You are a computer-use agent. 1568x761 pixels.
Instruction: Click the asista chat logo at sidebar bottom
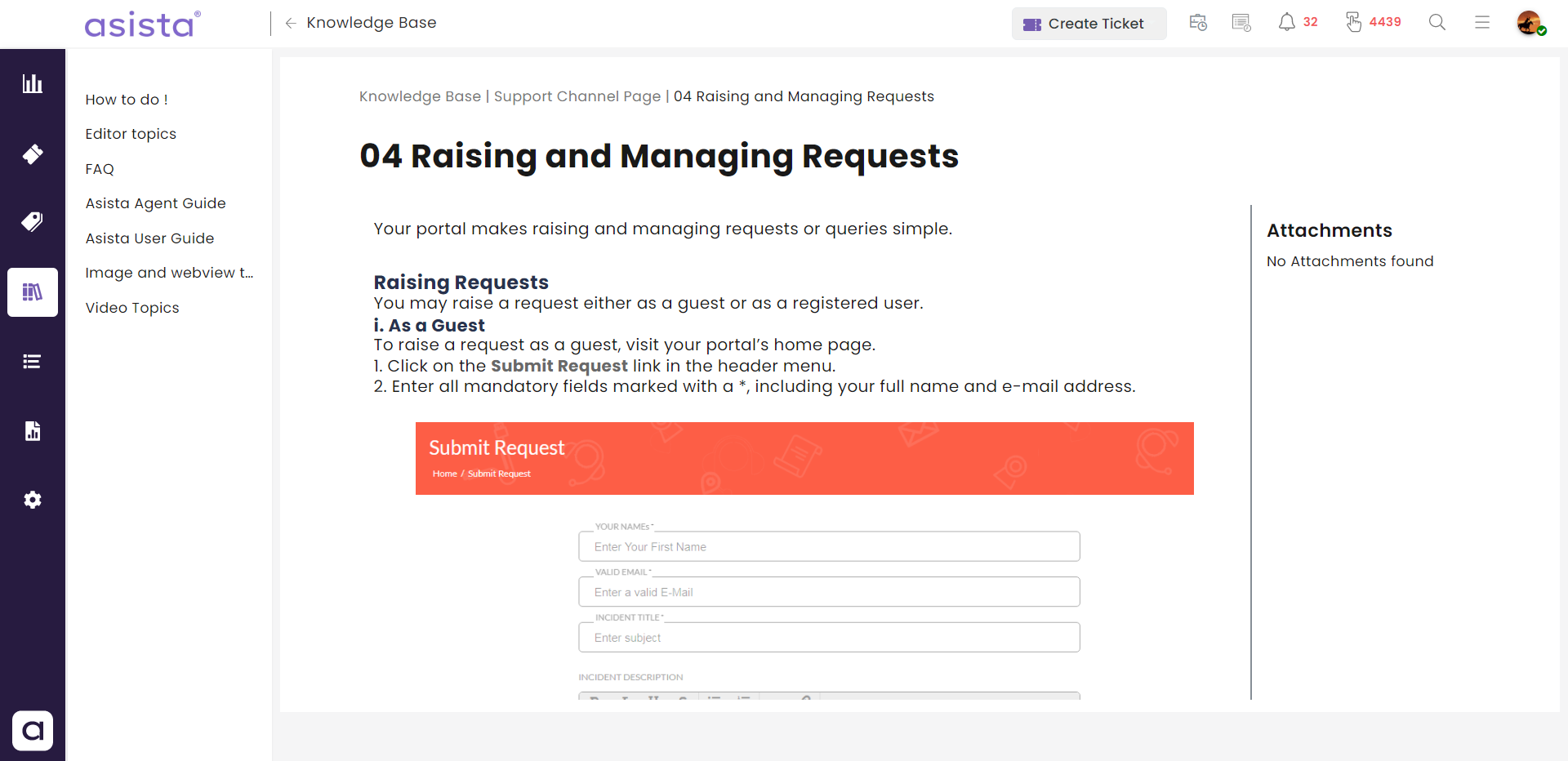33,731
